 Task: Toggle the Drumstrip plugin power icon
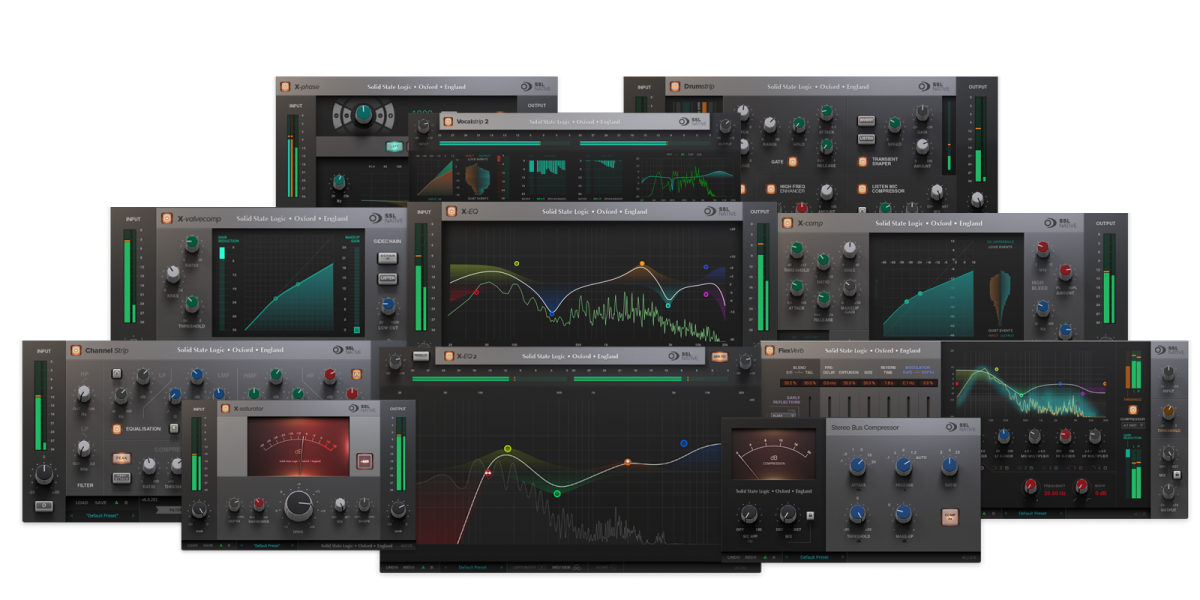(675, 87)
